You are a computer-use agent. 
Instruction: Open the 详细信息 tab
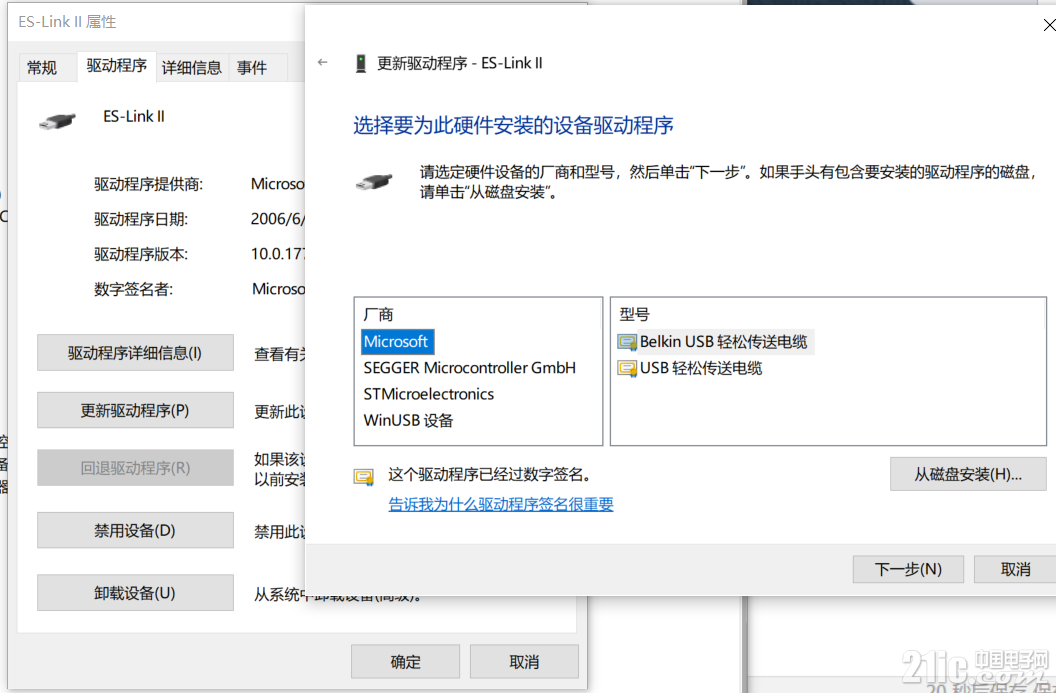tap(192, 67)
